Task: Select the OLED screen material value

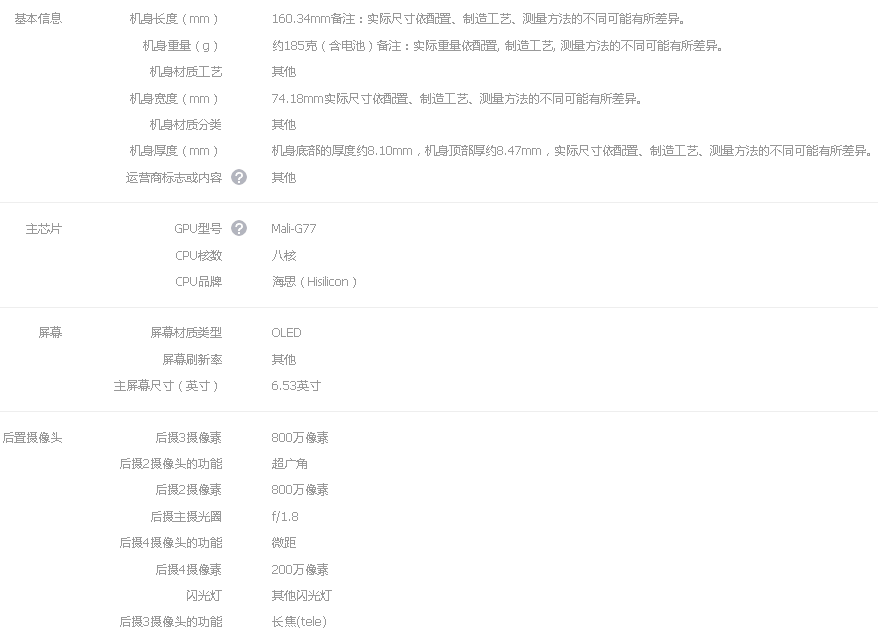Action: [x=286, y=332]
